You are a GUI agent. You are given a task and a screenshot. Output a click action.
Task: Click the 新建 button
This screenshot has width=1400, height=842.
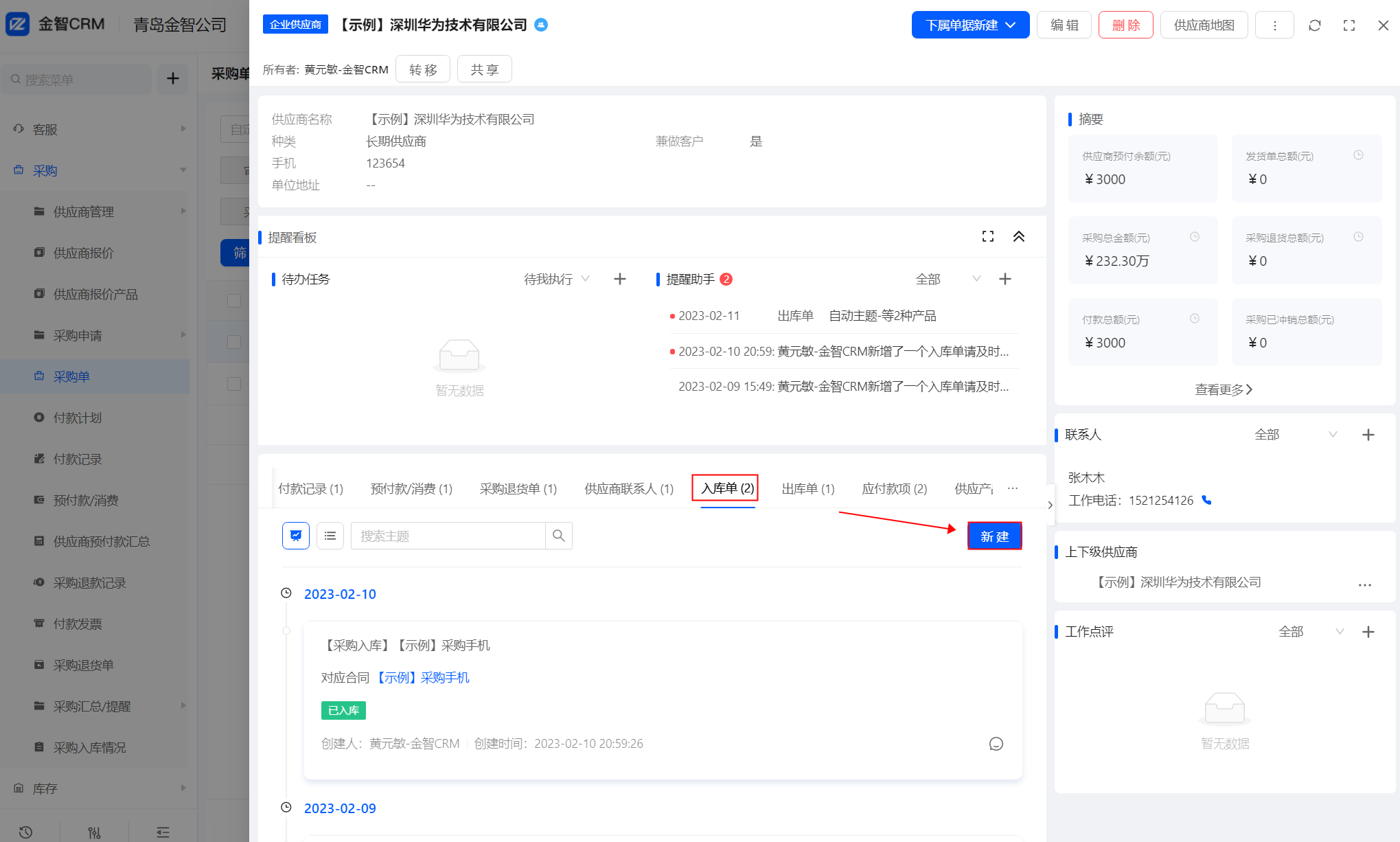pyautogui.click(x=994, y=536)
